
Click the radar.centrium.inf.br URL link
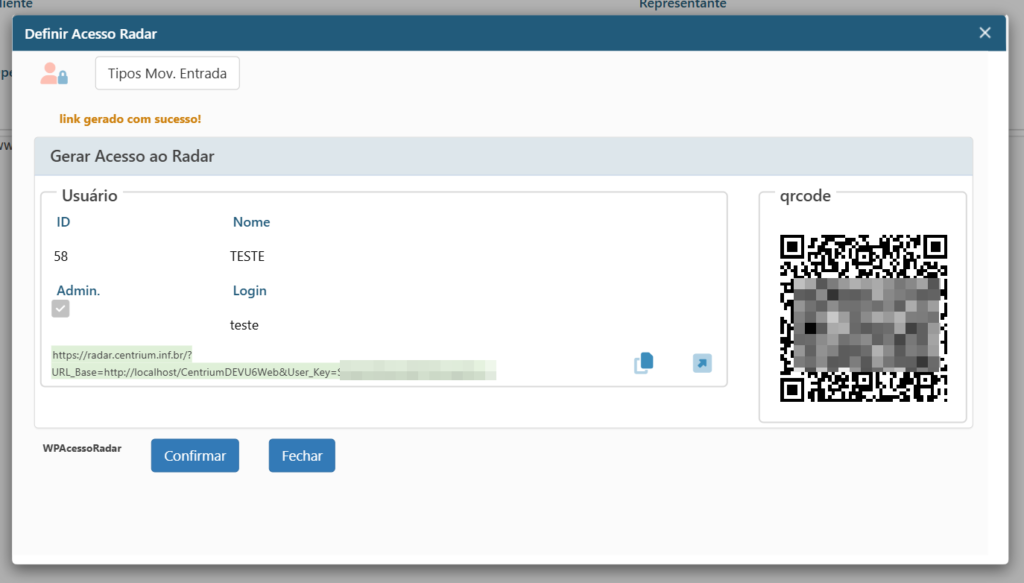[121, 354]
